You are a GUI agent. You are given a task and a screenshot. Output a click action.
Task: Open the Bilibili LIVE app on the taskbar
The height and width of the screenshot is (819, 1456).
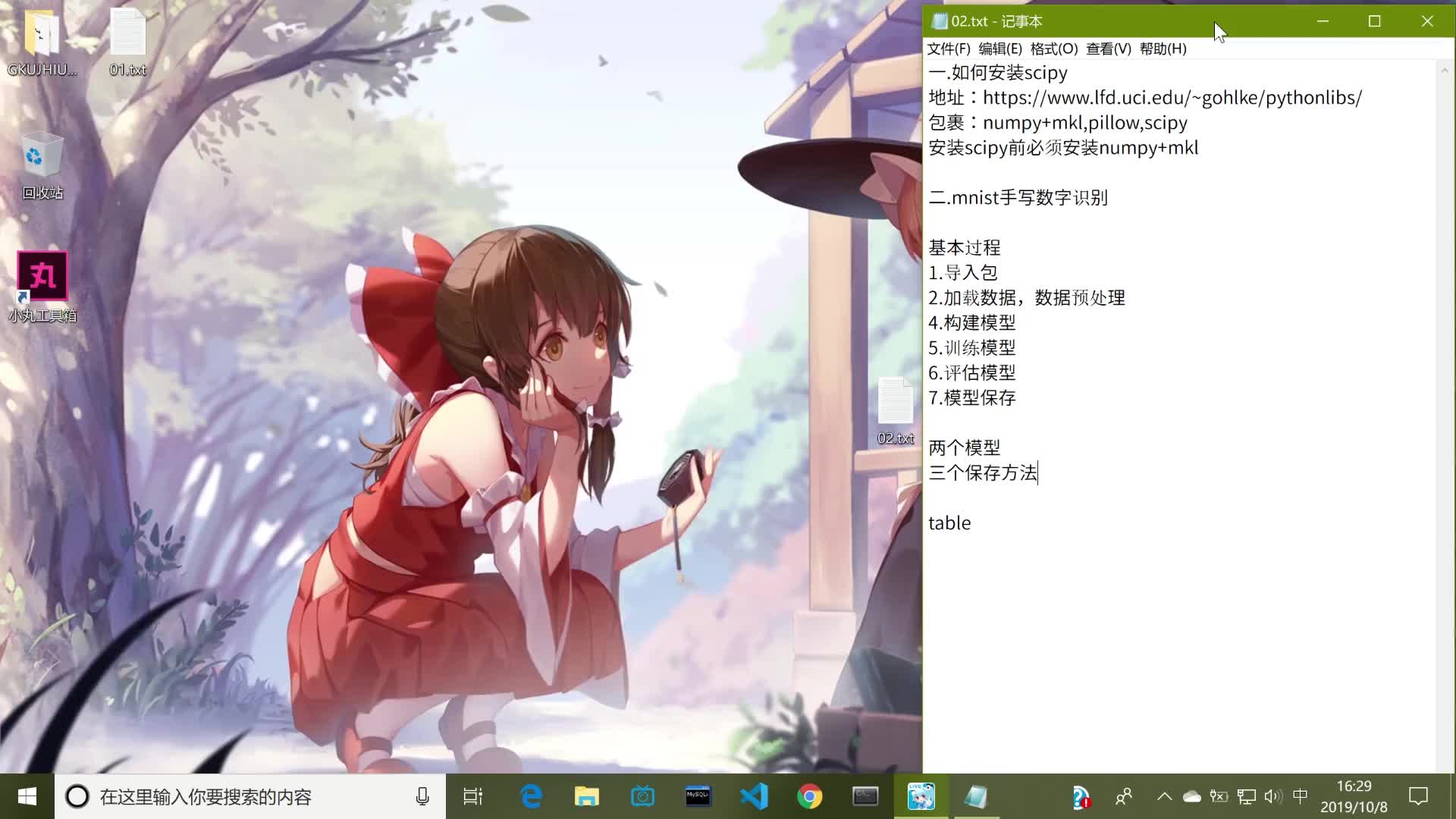(x=921, y=797)
